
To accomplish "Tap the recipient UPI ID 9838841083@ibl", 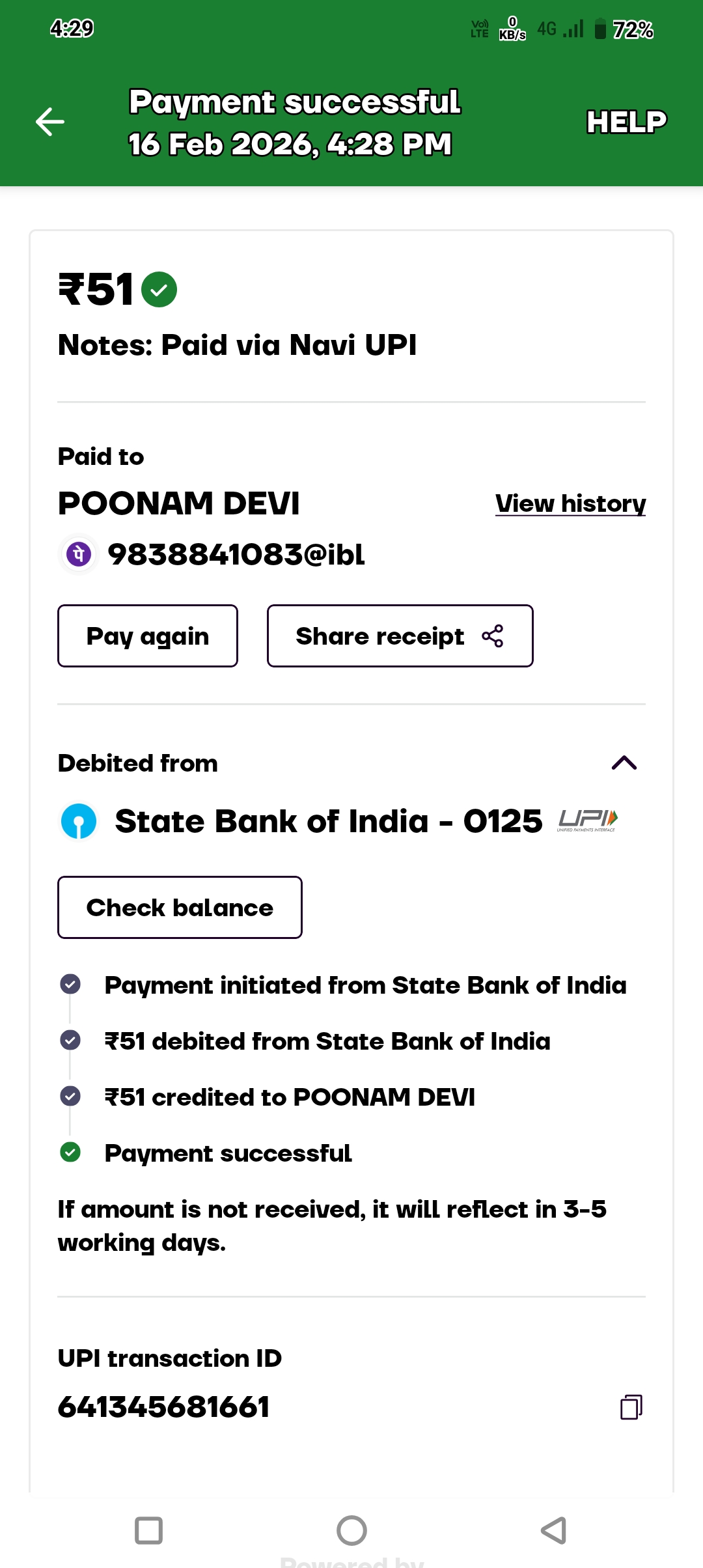I will click(236, 554).
